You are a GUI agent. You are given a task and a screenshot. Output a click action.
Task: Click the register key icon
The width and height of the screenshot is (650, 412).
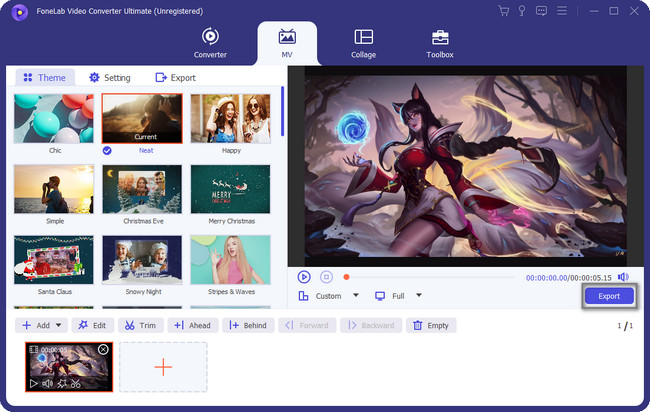tap(522, 11)
